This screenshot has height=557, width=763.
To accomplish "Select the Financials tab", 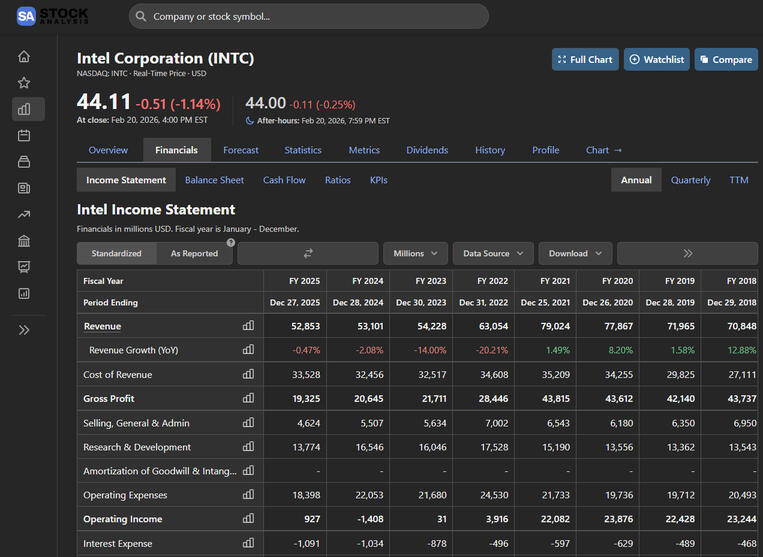I will click(177, 150).
